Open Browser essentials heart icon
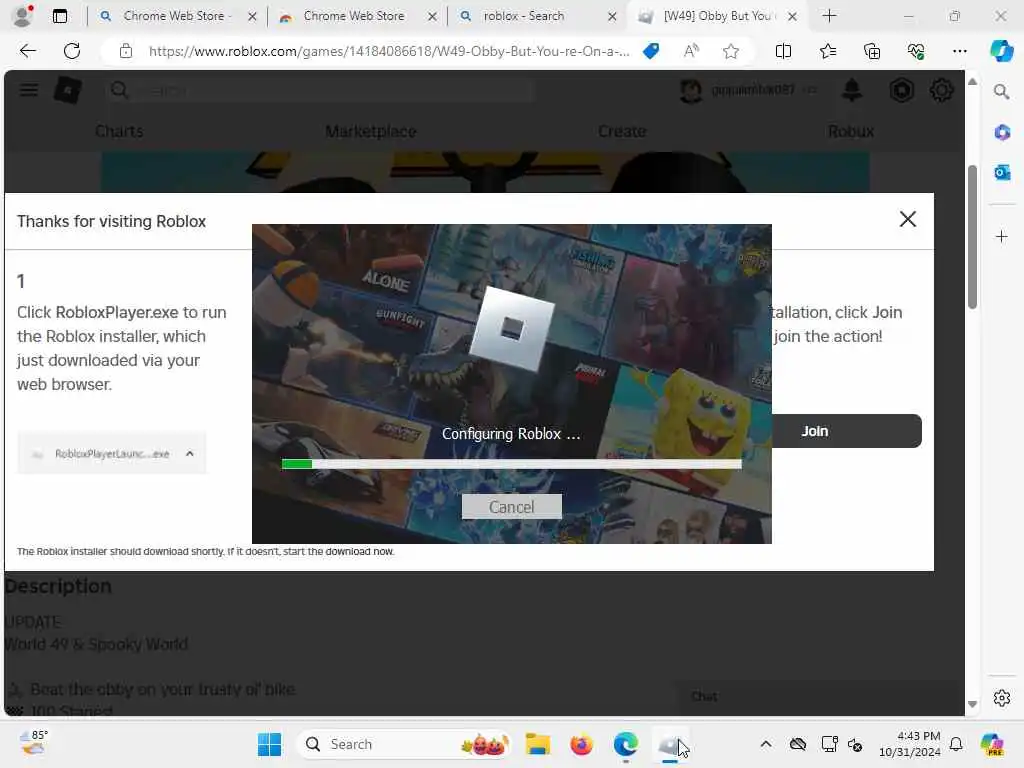 point(916,51)
